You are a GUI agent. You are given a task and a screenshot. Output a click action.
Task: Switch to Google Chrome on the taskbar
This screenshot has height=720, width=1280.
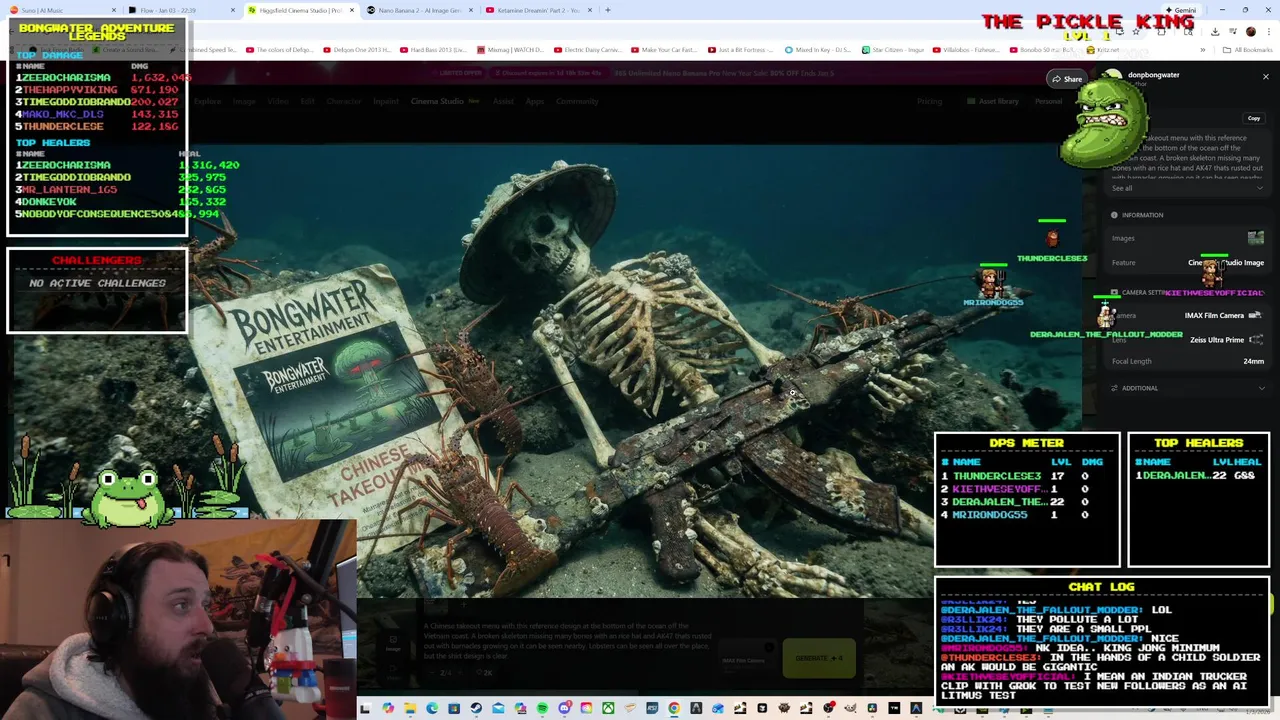pos(674,708)
